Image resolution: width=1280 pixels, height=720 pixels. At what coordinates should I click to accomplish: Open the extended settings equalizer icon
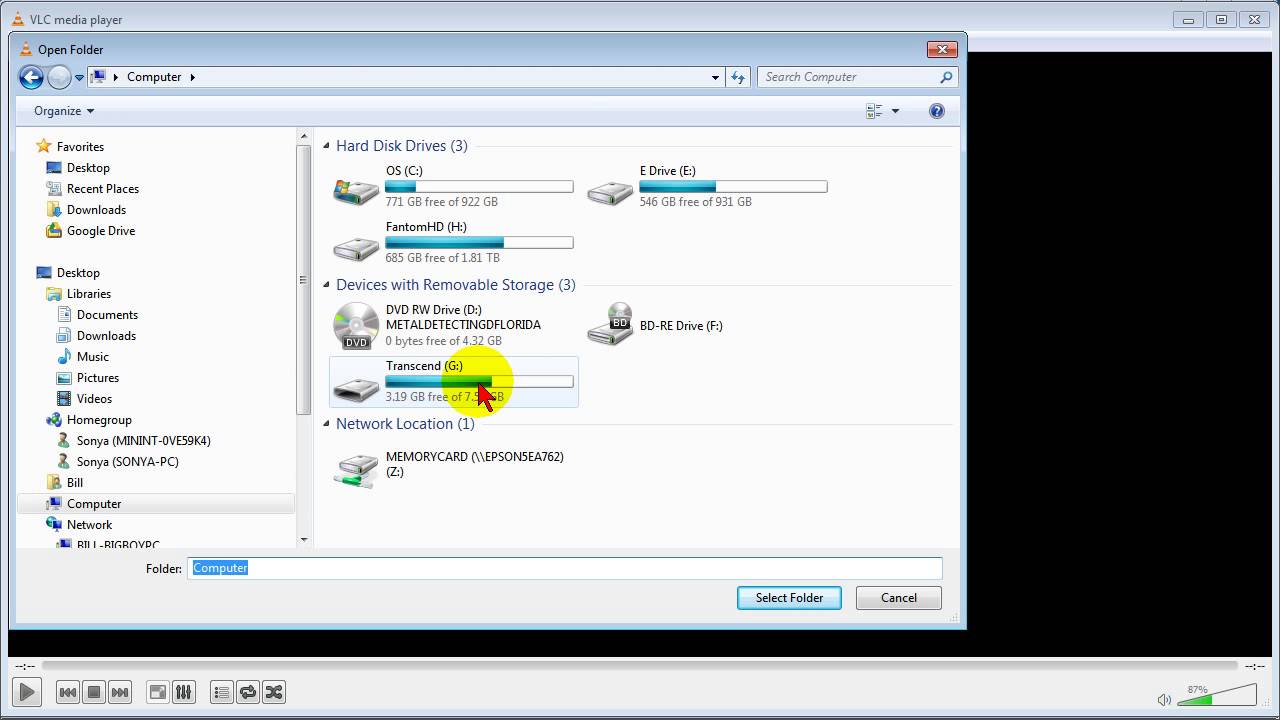point(184,691)
